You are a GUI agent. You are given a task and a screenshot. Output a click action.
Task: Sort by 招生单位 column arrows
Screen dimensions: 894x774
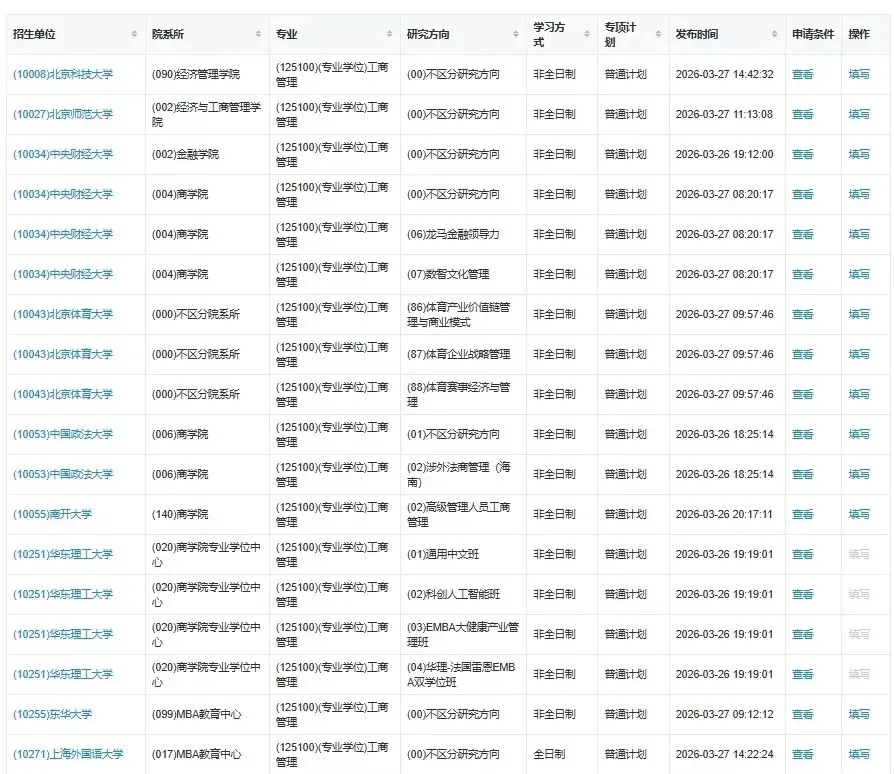point(135,34)
